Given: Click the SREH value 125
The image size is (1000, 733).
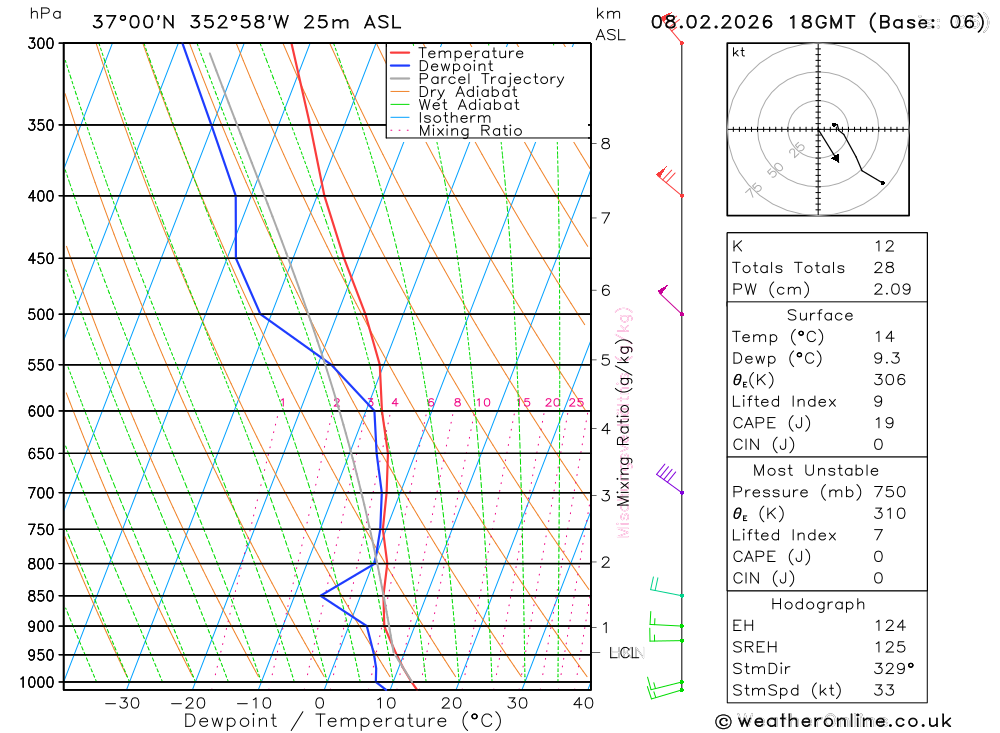Looking at the screenshot, I should [890, 648].
